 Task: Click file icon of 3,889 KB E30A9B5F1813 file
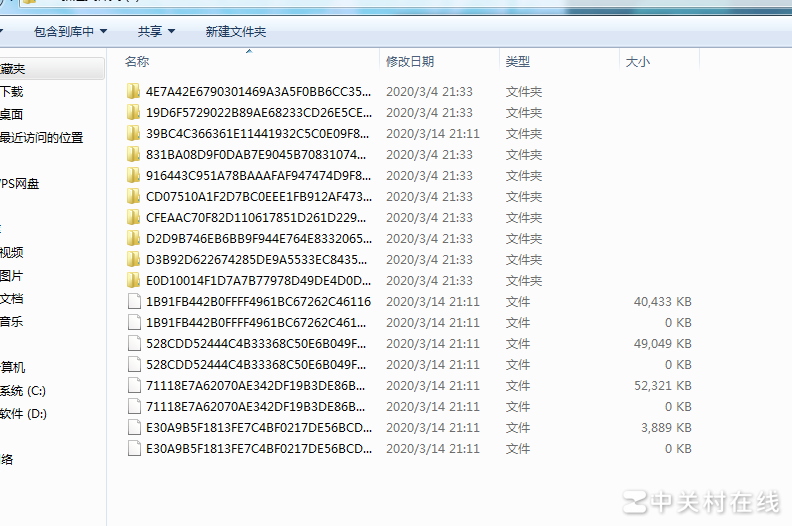click(134, 428)
